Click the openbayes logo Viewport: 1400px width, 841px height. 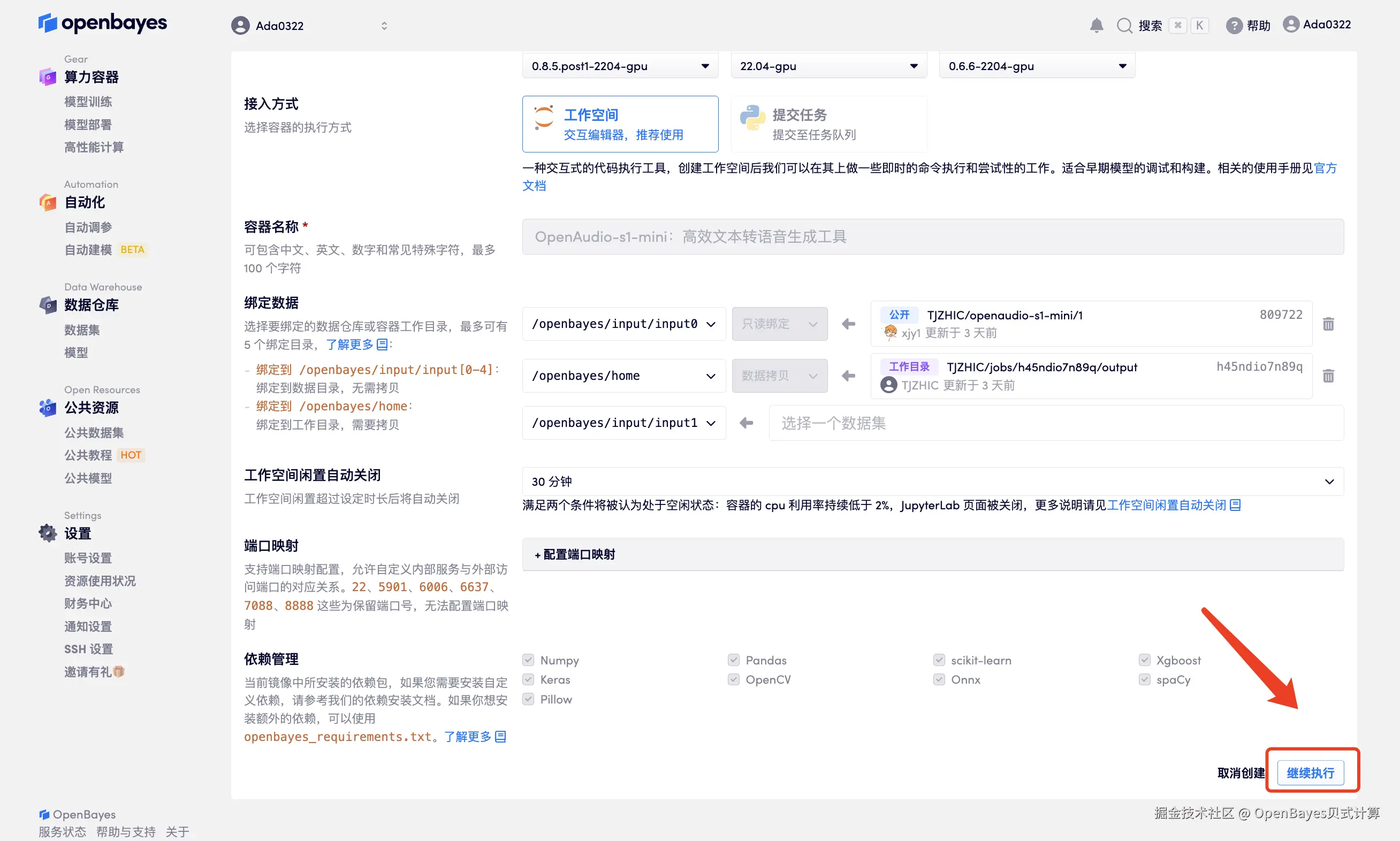pyautogui.click(x=103, y=23)
